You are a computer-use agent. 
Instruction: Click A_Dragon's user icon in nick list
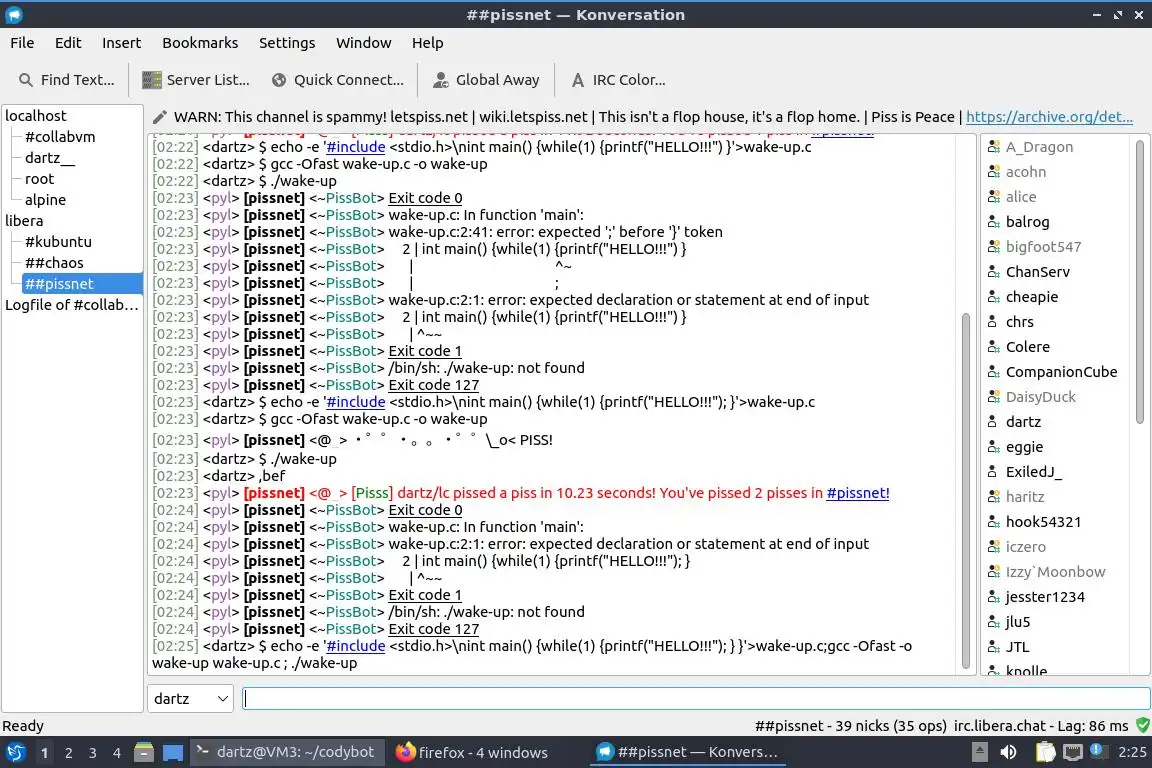993,147
